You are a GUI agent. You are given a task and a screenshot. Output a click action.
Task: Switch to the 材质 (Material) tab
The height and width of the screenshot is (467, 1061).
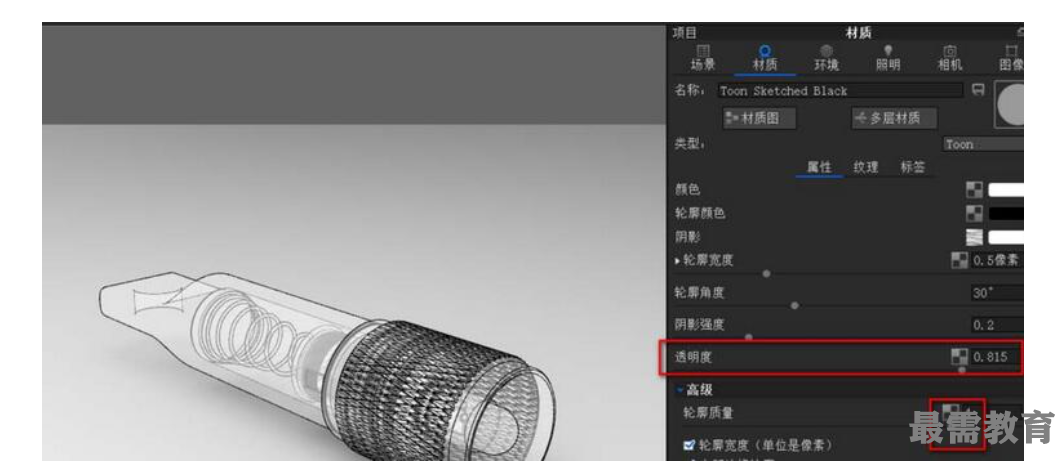click(x=765, y=58)
